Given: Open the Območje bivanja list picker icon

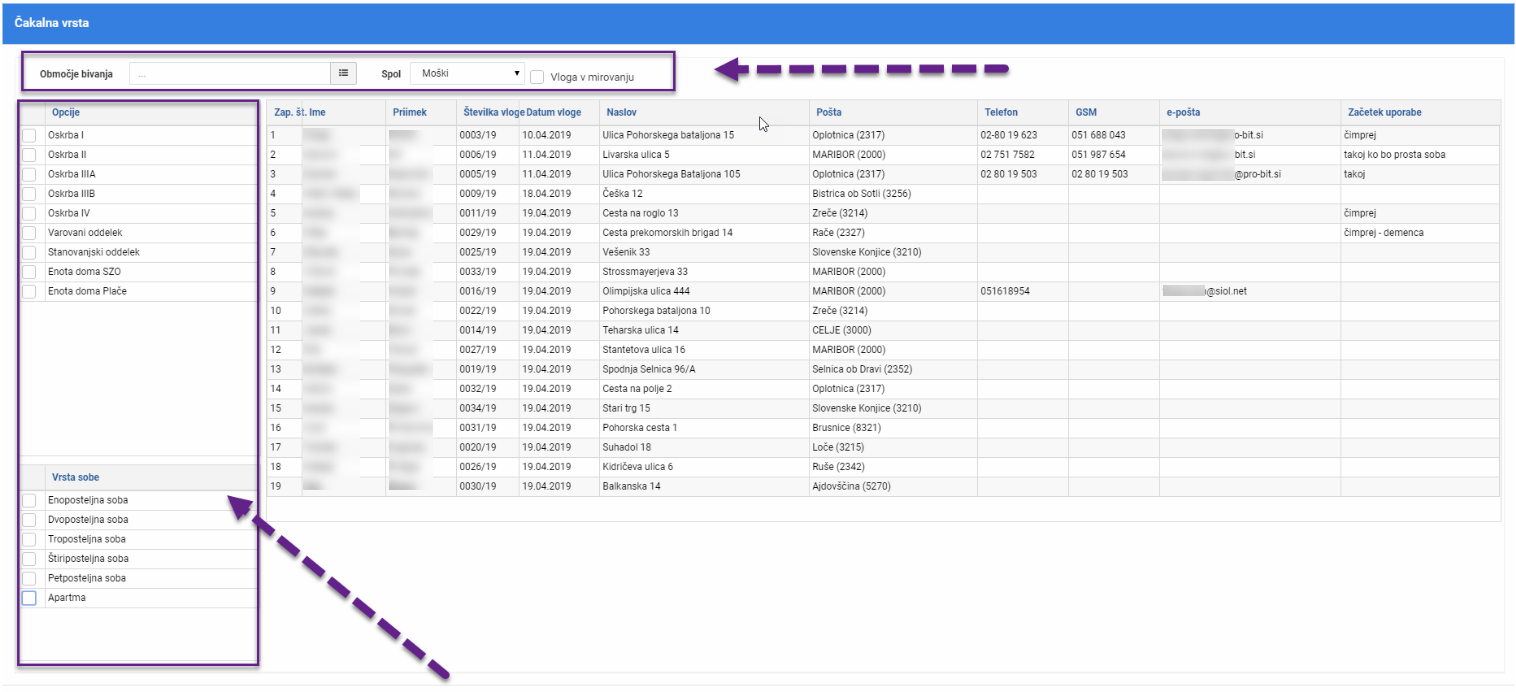Looking at the screenshot, I should pos(343,73).
